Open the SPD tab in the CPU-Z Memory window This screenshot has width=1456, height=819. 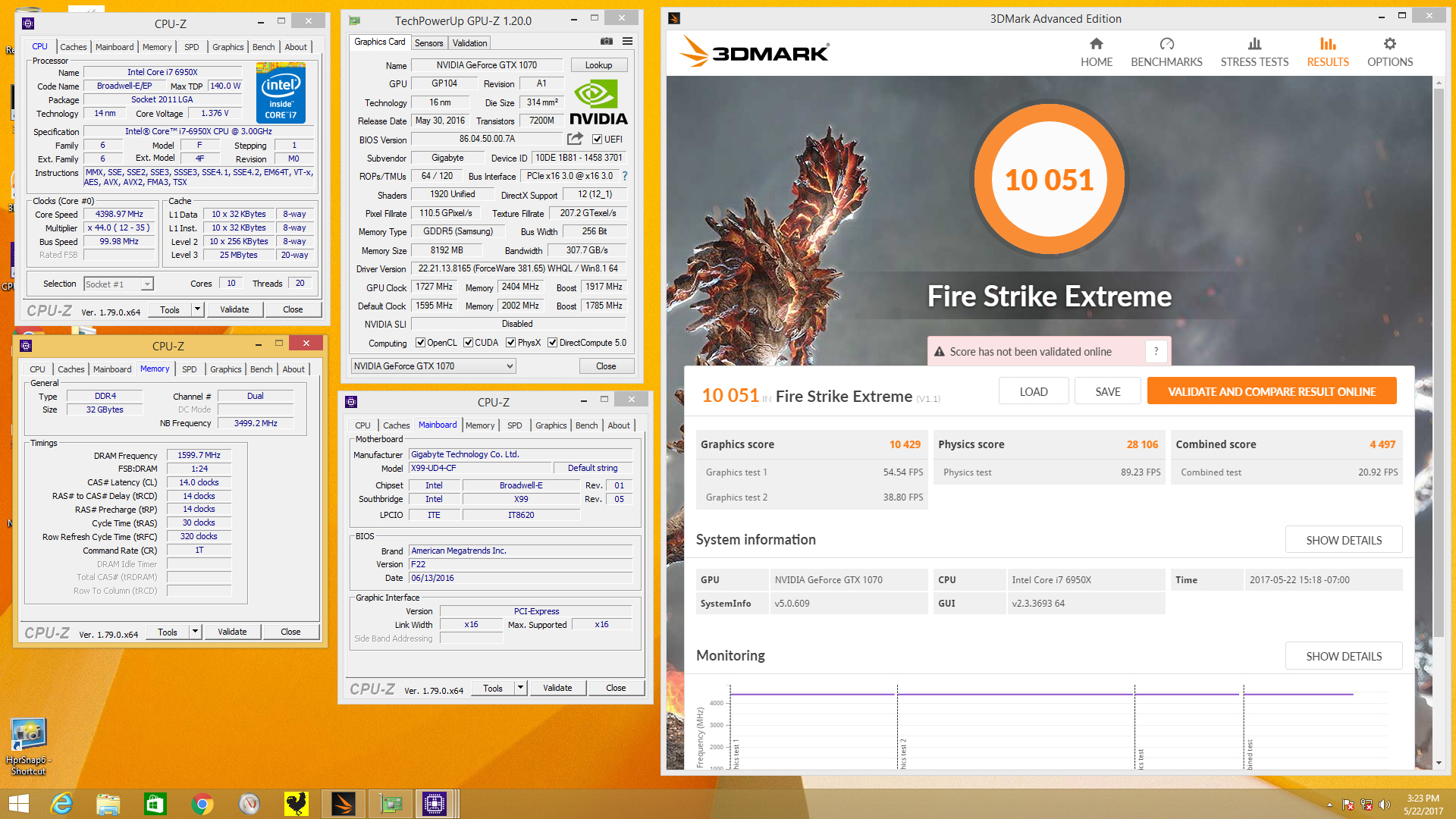tap(190, 369)
